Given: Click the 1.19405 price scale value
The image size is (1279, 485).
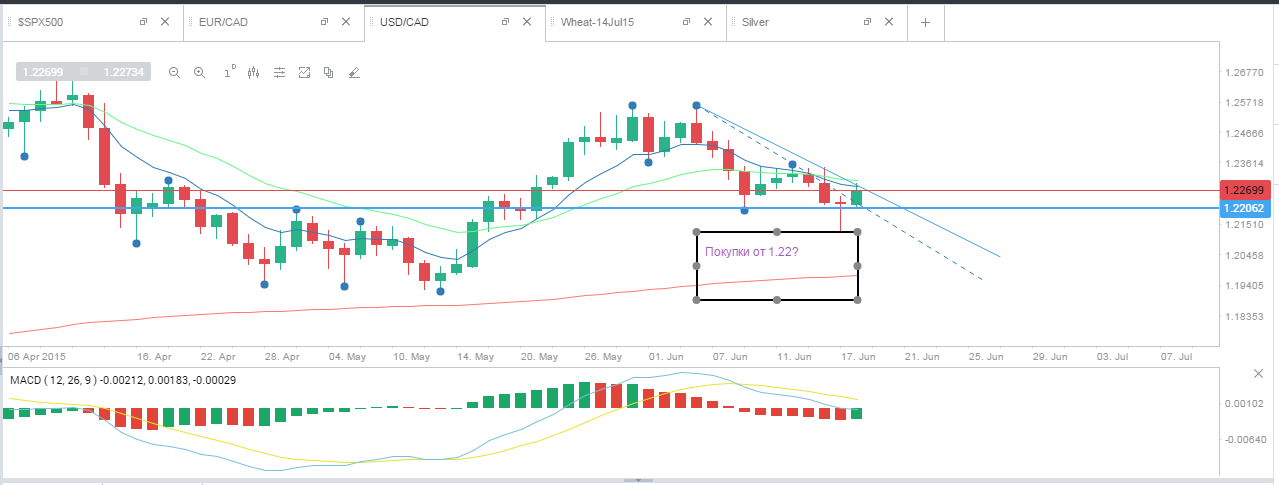Looking at the screenshot, I should [1243, 286].
